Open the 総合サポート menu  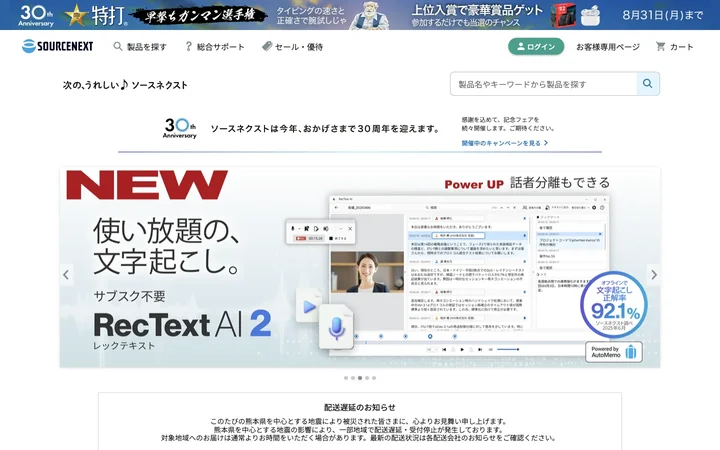click(214, 47)
